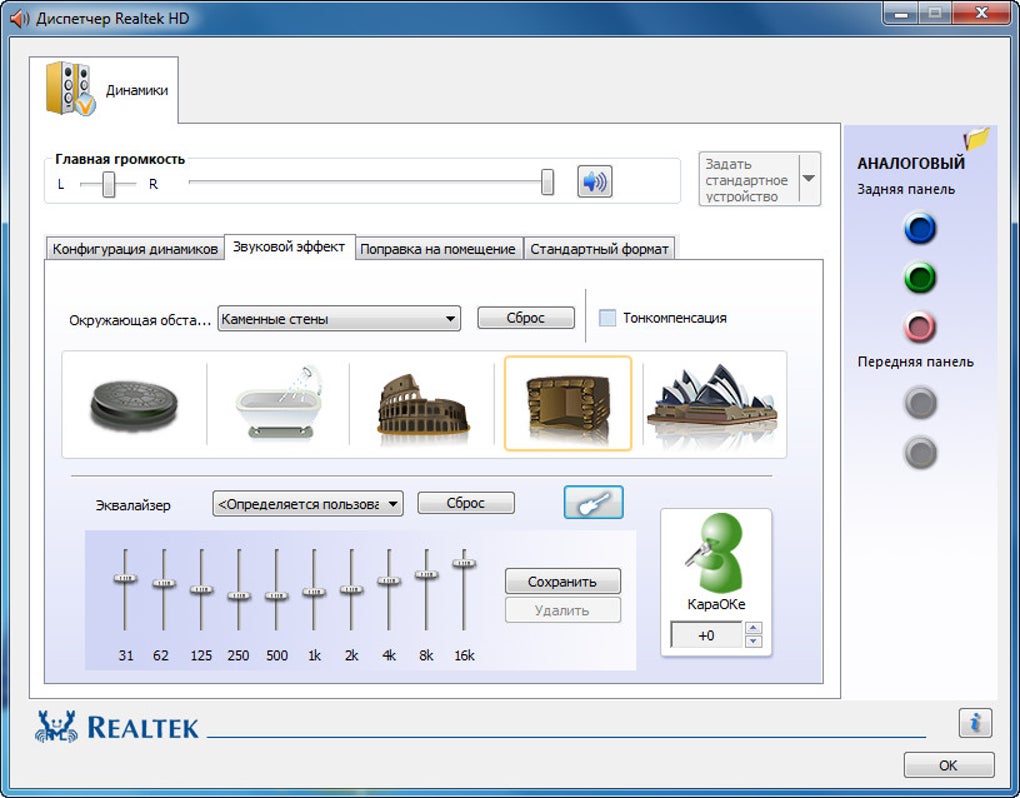This screenshot has height=798, width=1020.
Task: Click the Realtek crab logo
Action: point(56,726)
